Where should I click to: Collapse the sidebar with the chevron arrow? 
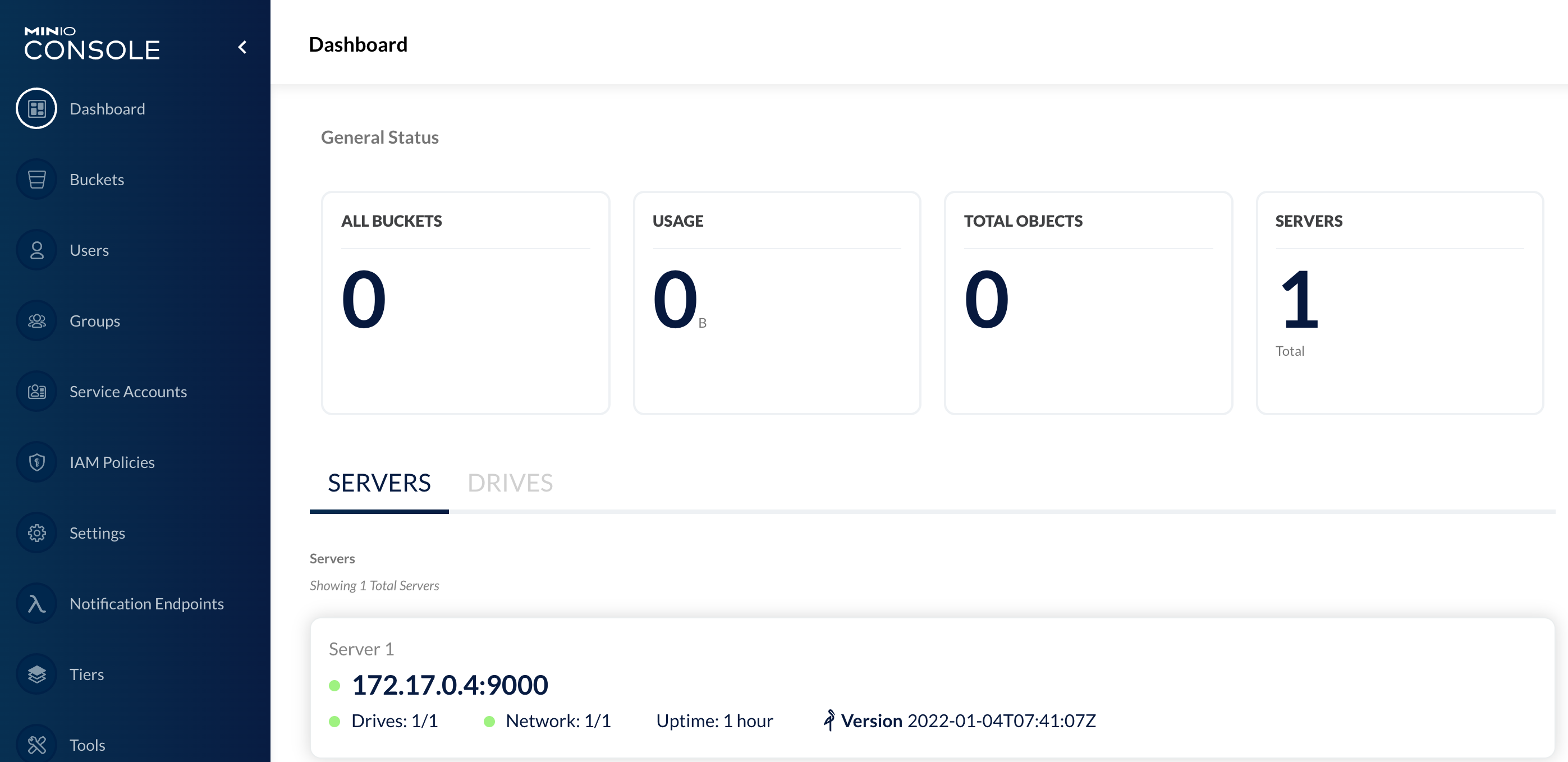[x=242, y=47]
